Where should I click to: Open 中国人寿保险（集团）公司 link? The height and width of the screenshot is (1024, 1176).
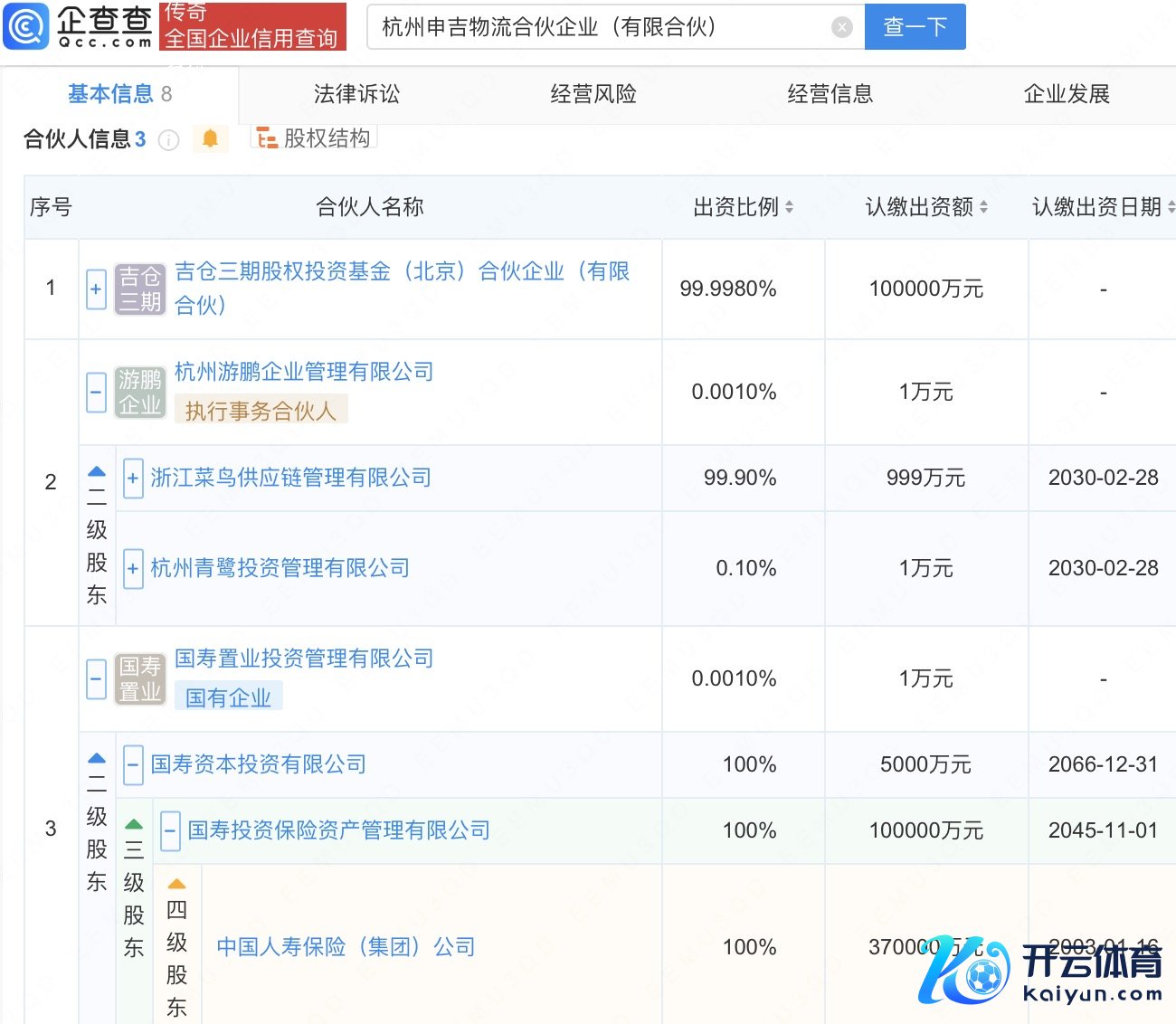coord(346,947)
